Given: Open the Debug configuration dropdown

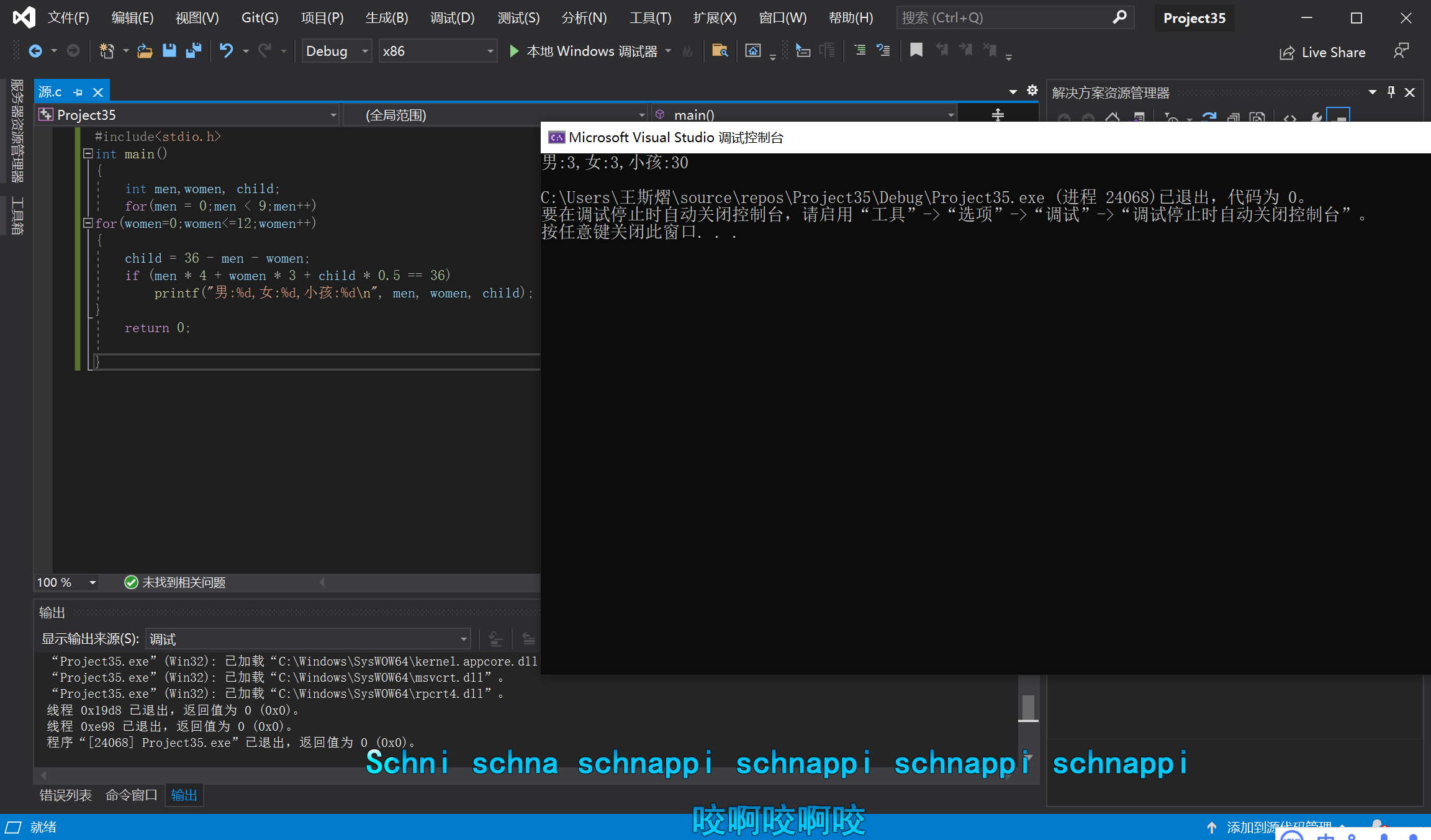Looking at the screenshot, I should pyautogui.click(x=365, y=52).
